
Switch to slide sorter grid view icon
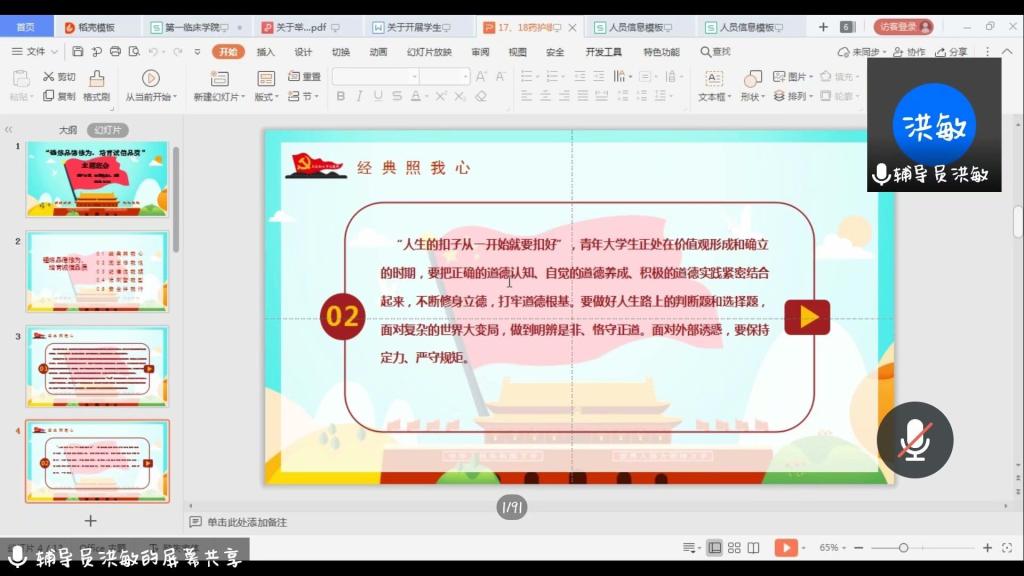click(735, 548)
